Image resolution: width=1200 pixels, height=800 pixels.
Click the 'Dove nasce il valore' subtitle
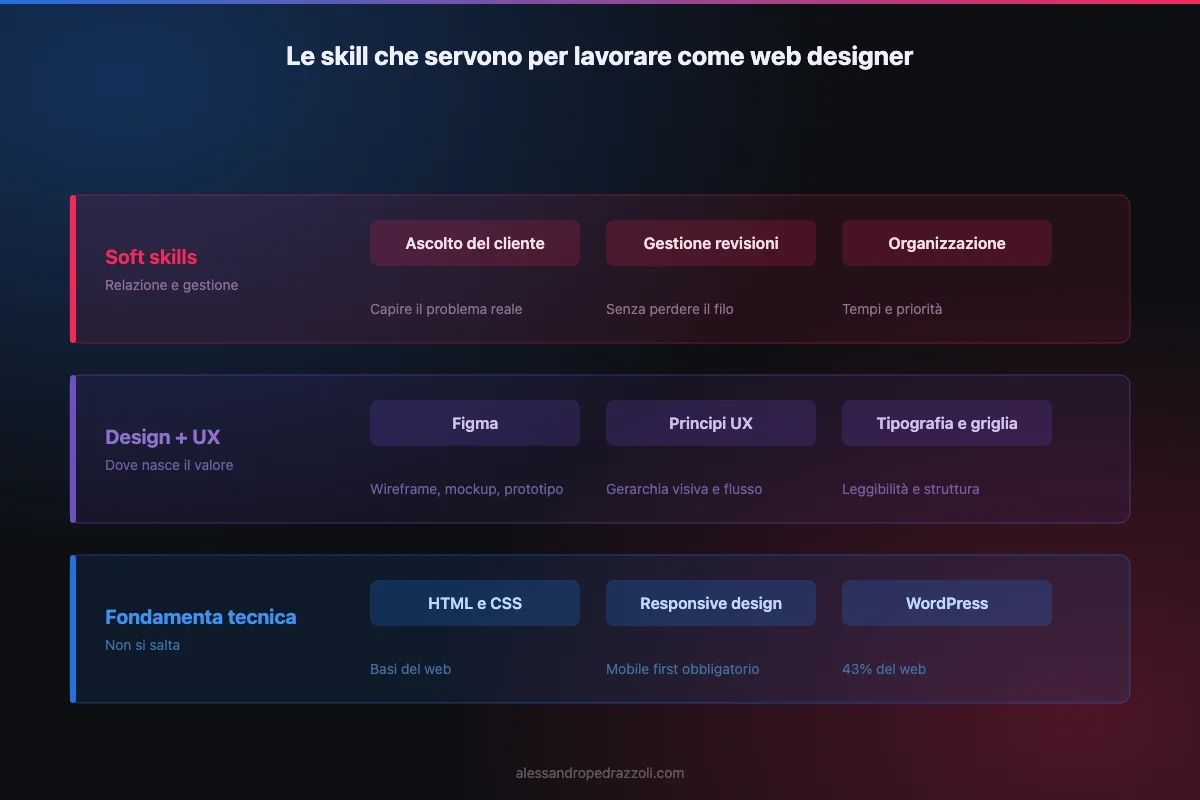169,465
